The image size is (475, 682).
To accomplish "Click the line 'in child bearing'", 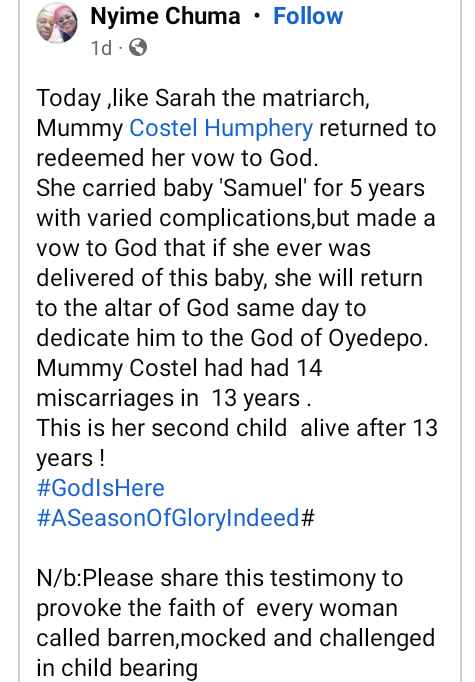I will coord(117,668).
